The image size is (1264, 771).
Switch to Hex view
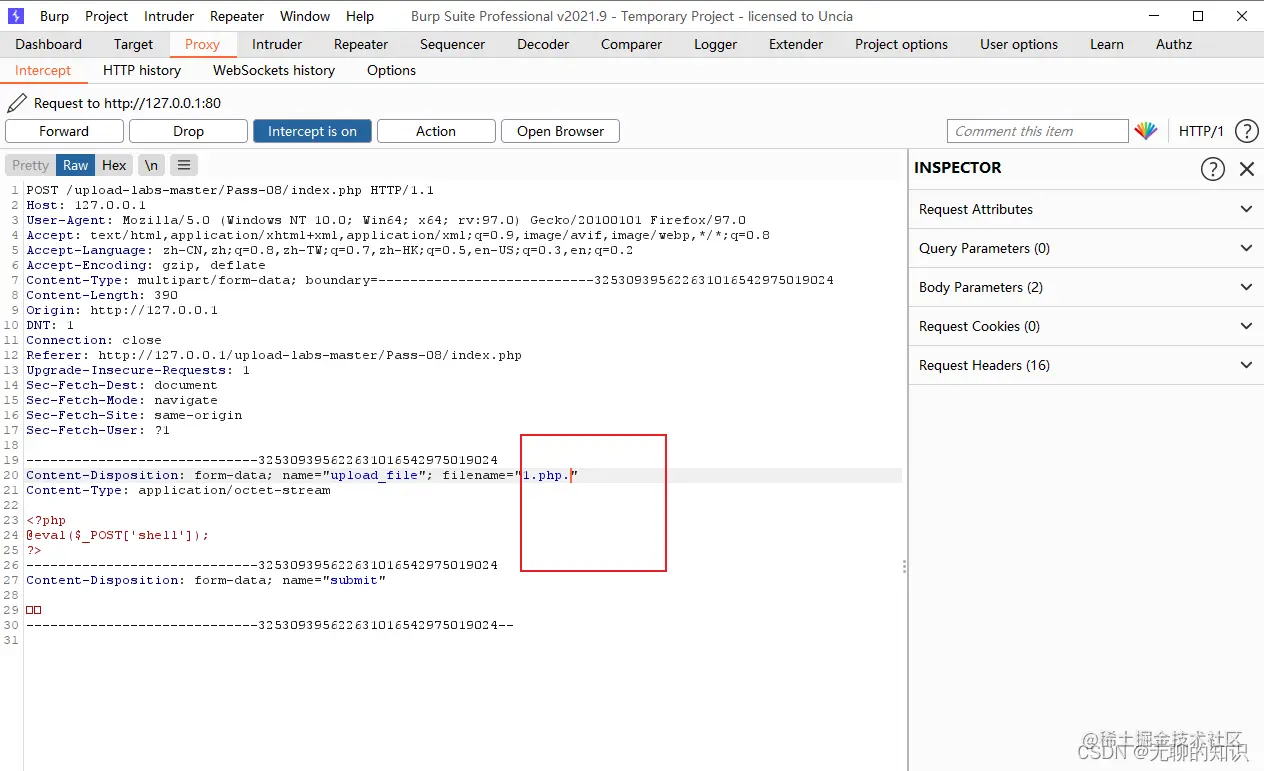pyautogui.click(x=114, y=165)
